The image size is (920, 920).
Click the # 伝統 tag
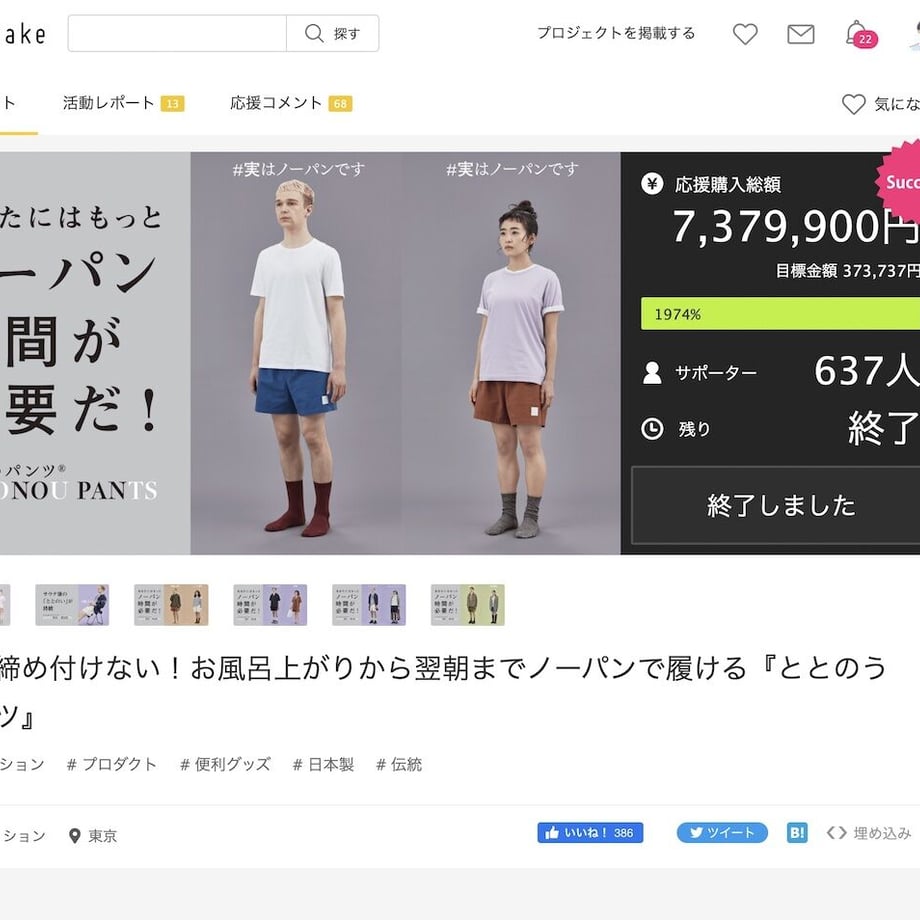pos(399,764)
